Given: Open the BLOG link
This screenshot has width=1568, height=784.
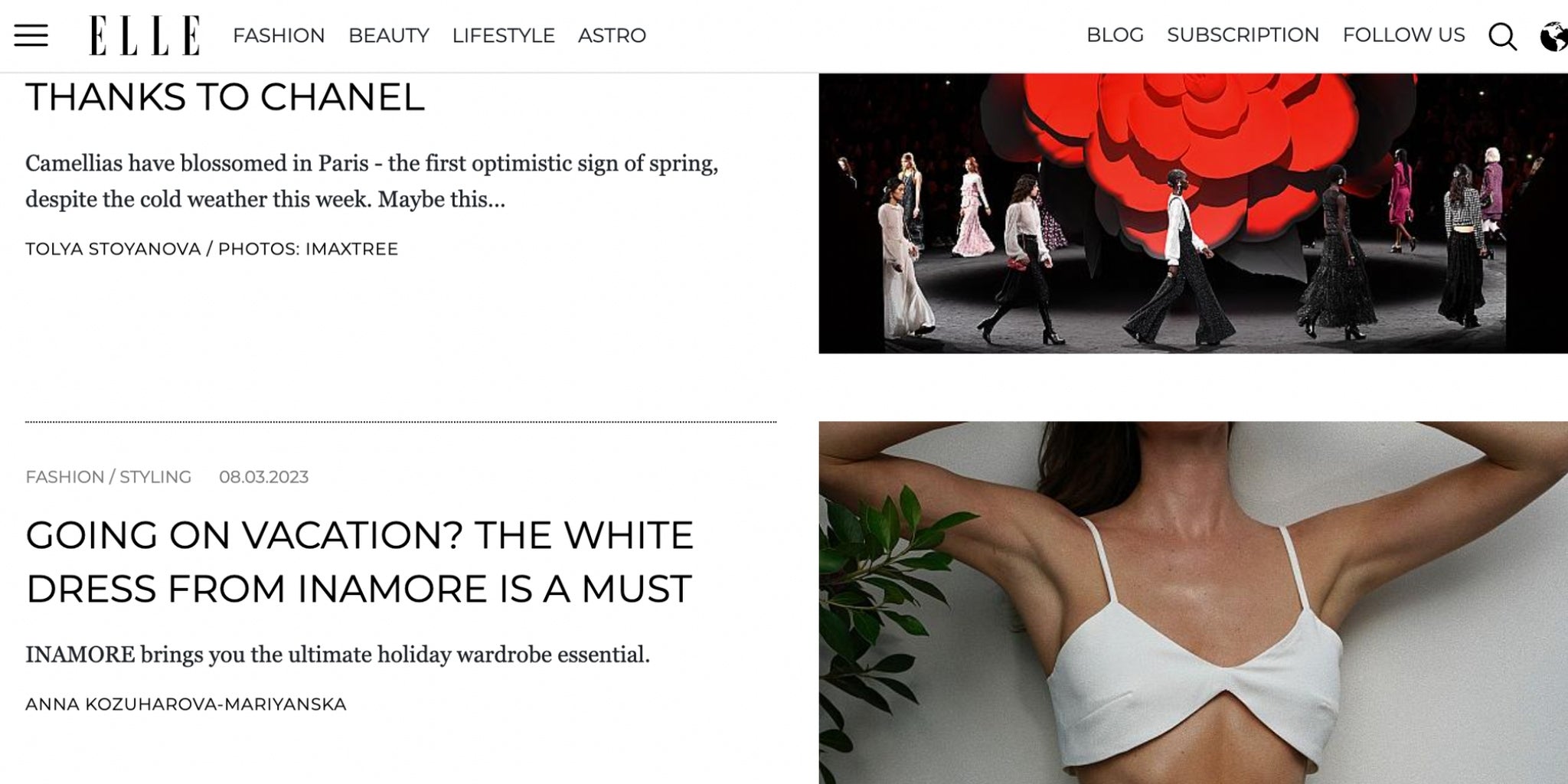Looking at the screenshot, I should point(1115,35).
